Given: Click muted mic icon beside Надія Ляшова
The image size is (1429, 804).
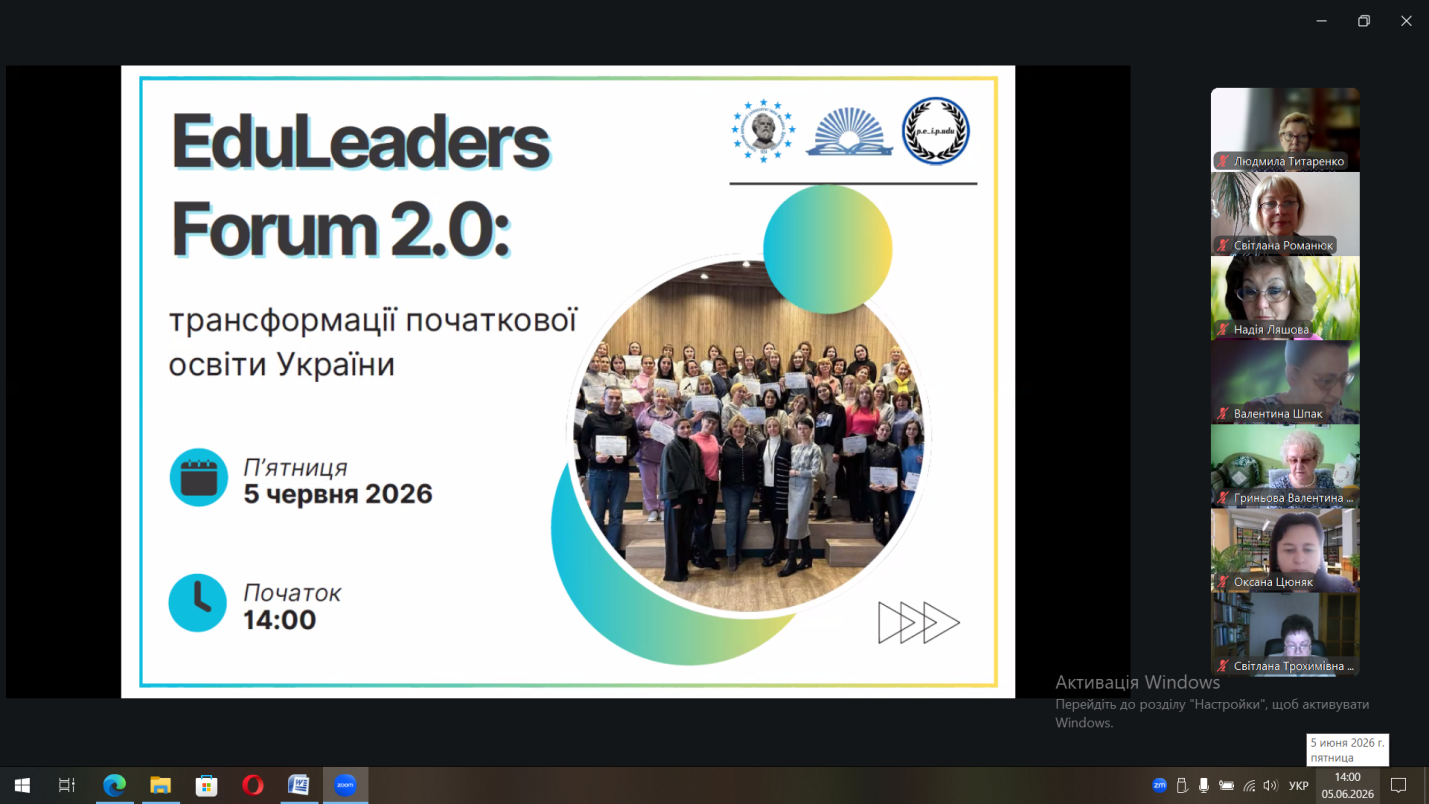Looking at the screenshot, I should point(1222,329).
